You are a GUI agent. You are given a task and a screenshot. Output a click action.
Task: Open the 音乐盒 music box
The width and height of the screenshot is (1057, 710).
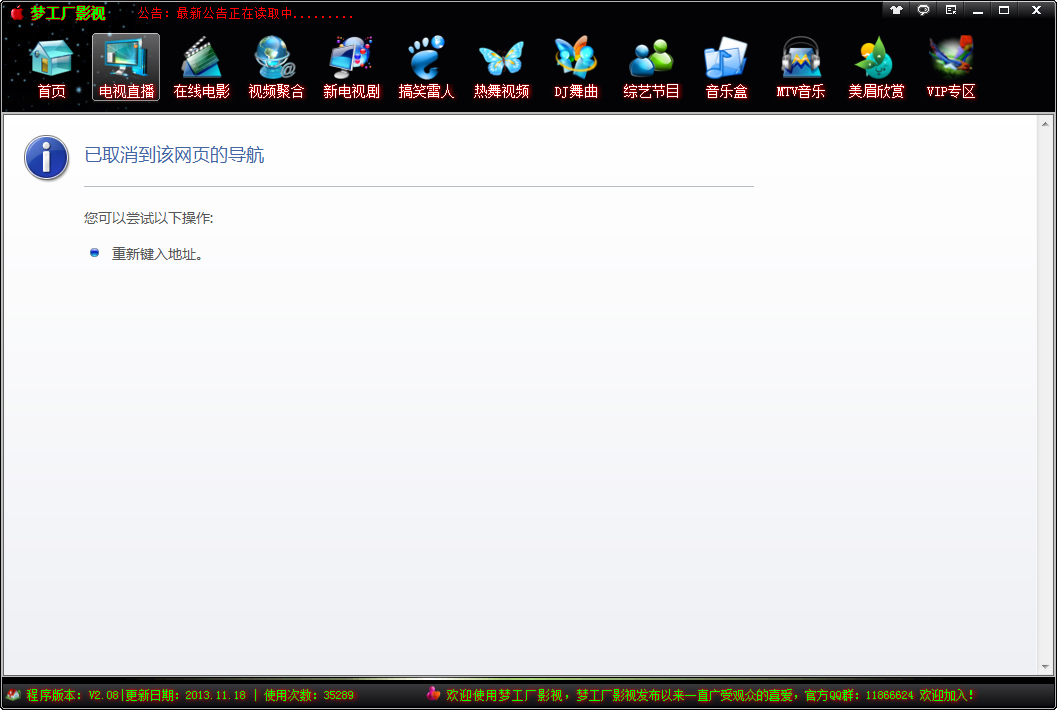pyautogui.click(x=726, y=67)
